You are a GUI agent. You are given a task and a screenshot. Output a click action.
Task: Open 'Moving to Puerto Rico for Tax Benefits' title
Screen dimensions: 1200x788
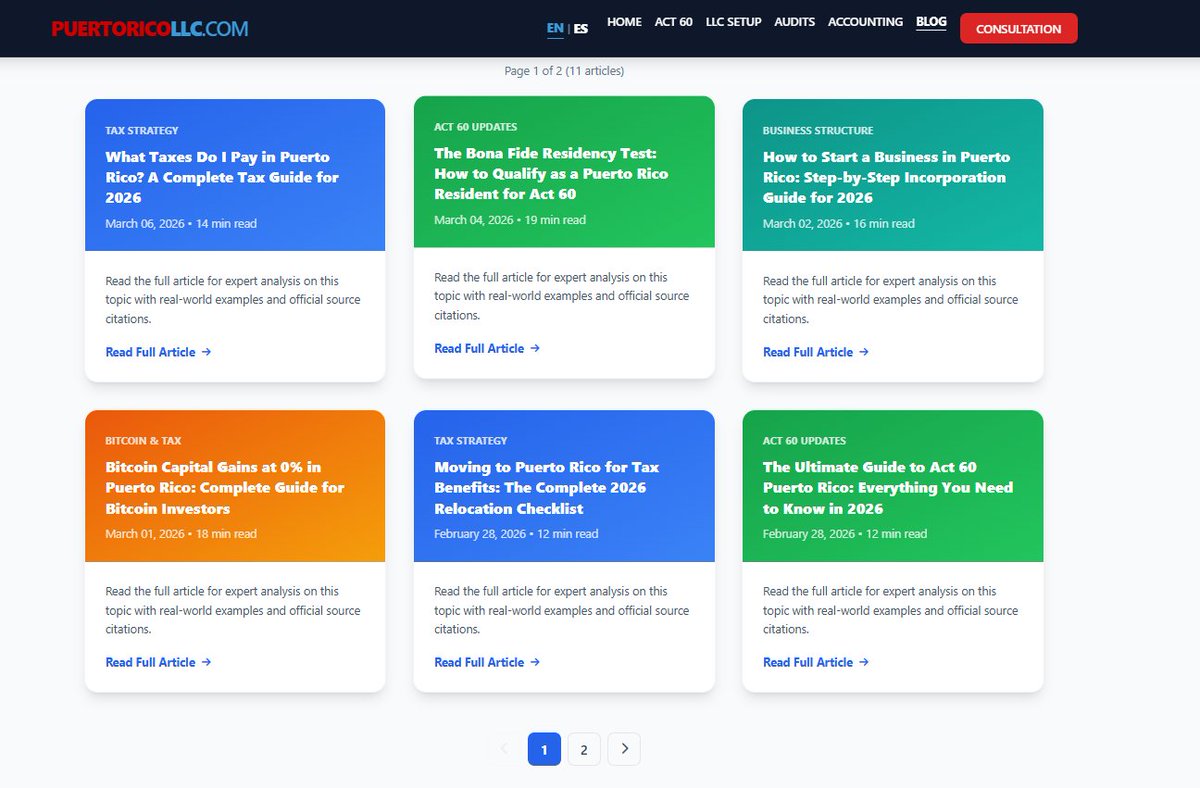(x=546, y=488)
